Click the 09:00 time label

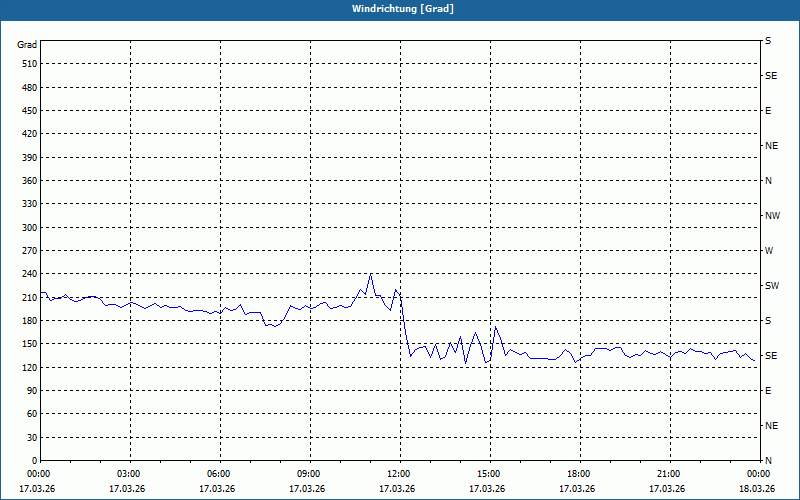309,474
